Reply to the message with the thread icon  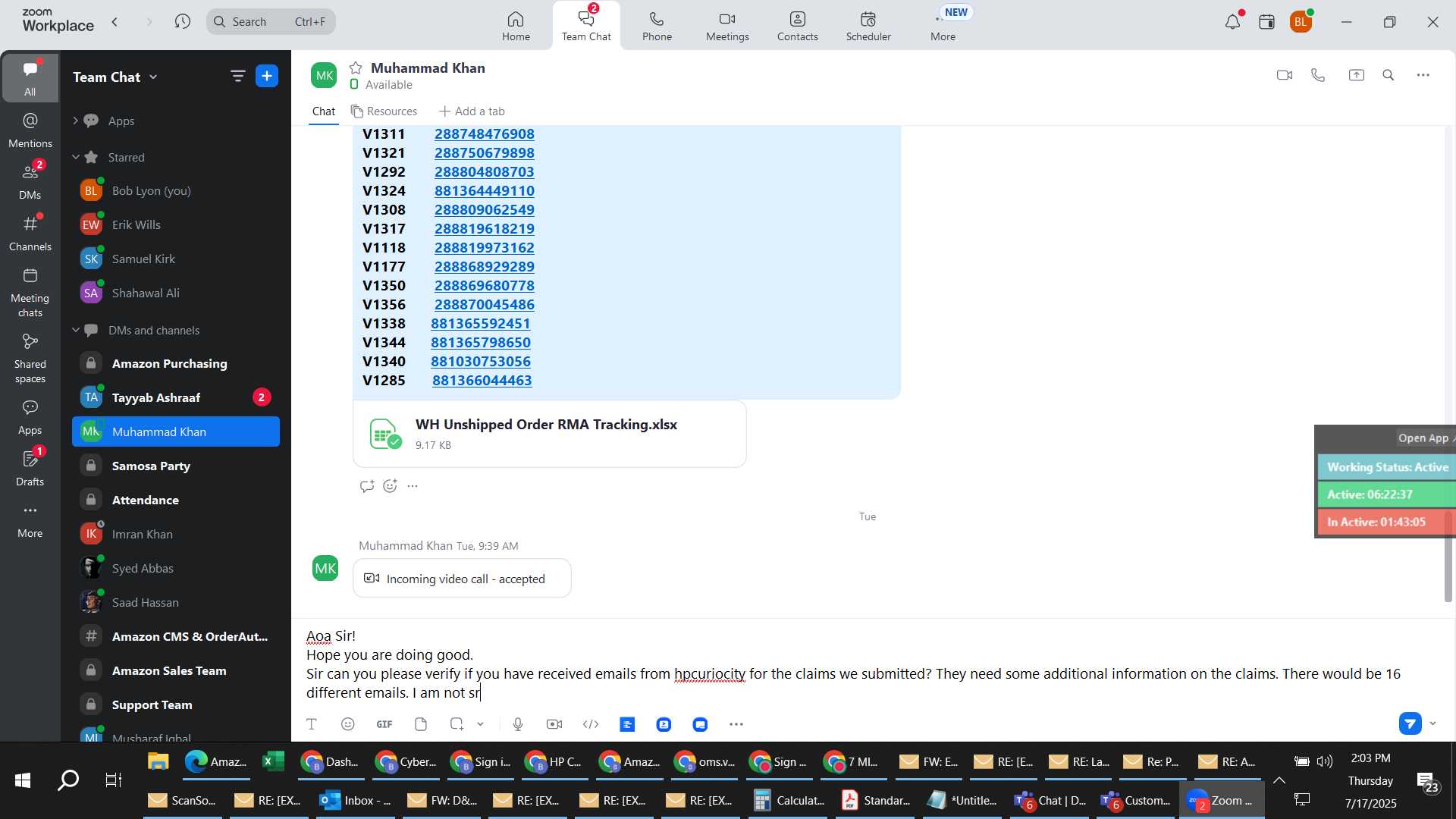(x=367, y=486)
